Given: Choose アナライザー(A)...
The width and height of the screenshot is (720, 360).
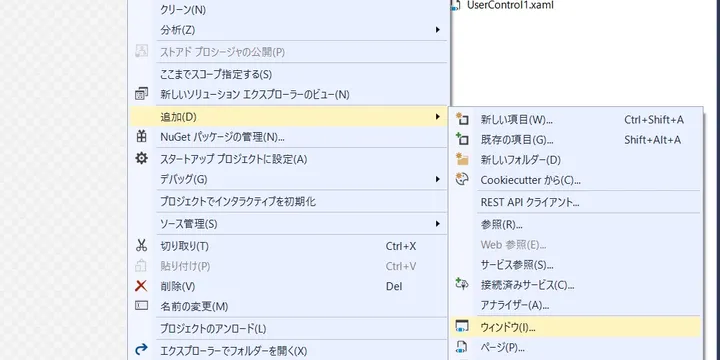Looking at the screenshot, I should click(575, 305).
